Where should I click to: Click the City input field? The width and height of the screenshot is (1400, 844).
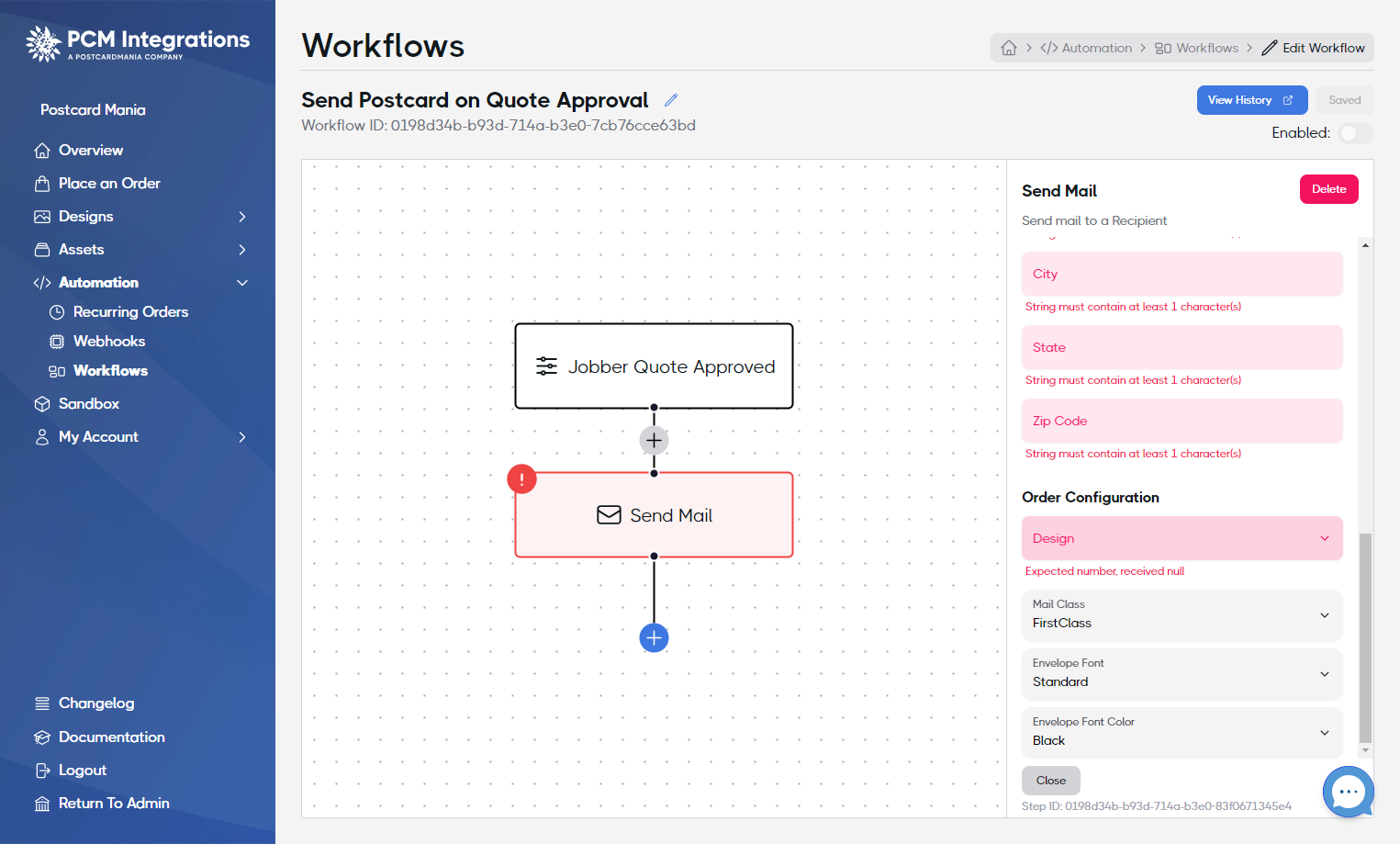click(x=1182, y=274)
